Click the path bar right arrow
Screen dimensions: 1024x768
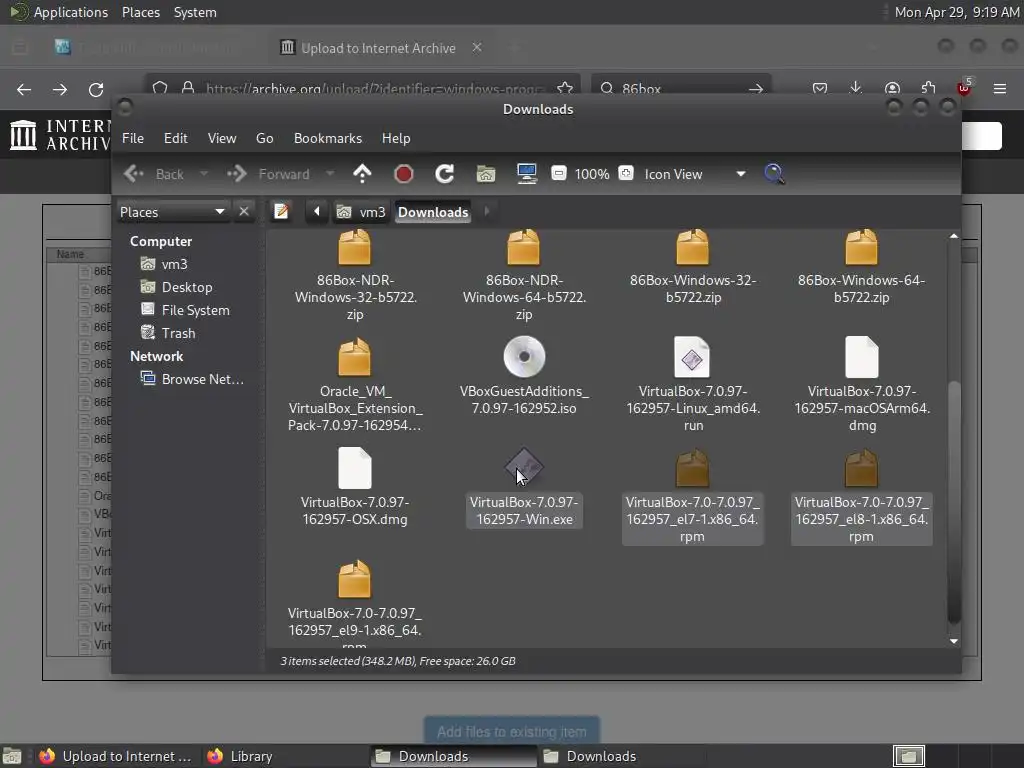tap(487, 212)
